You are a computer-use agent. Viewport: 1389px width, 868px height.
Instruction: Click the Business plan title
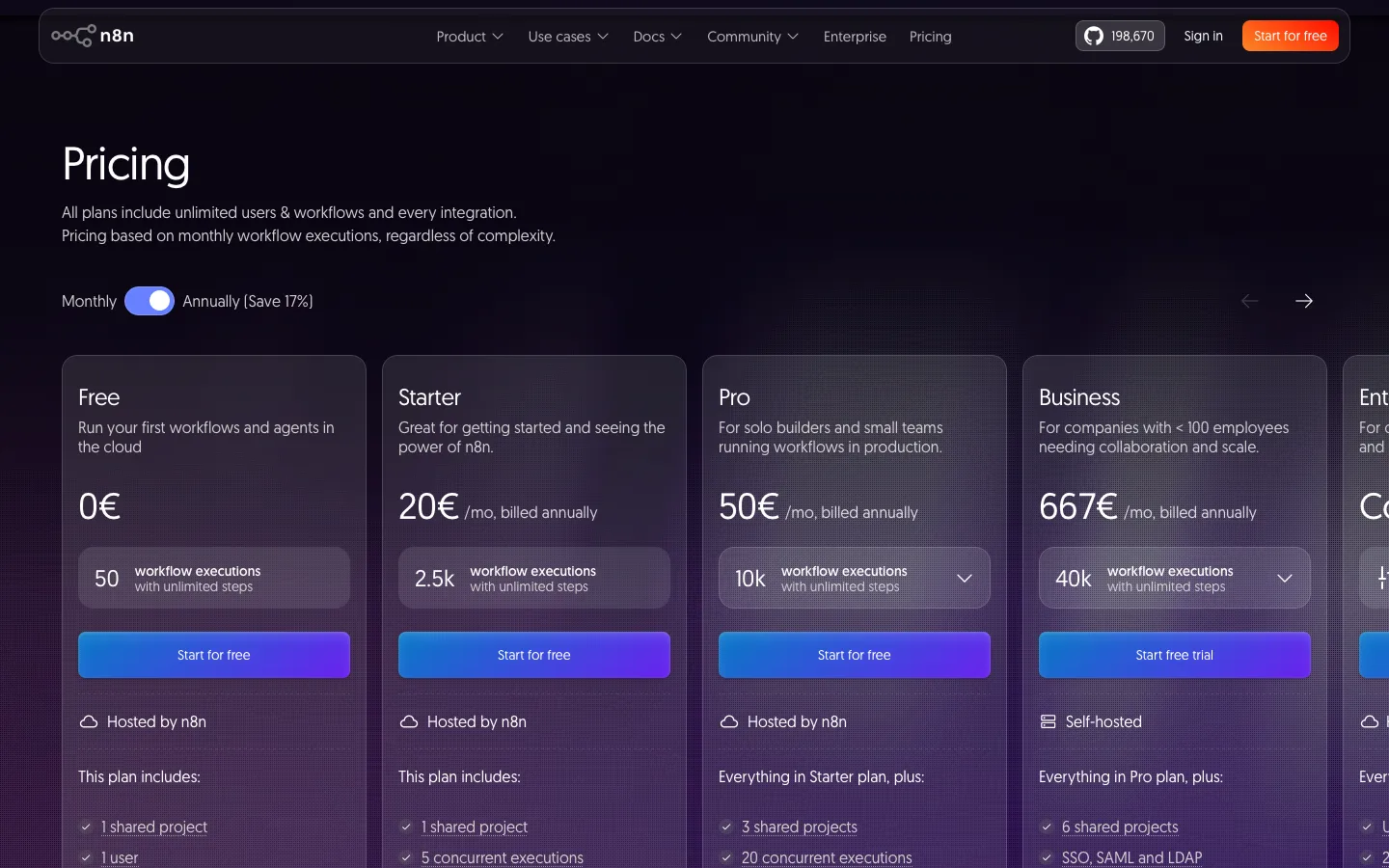click(x=1079, y=397)
